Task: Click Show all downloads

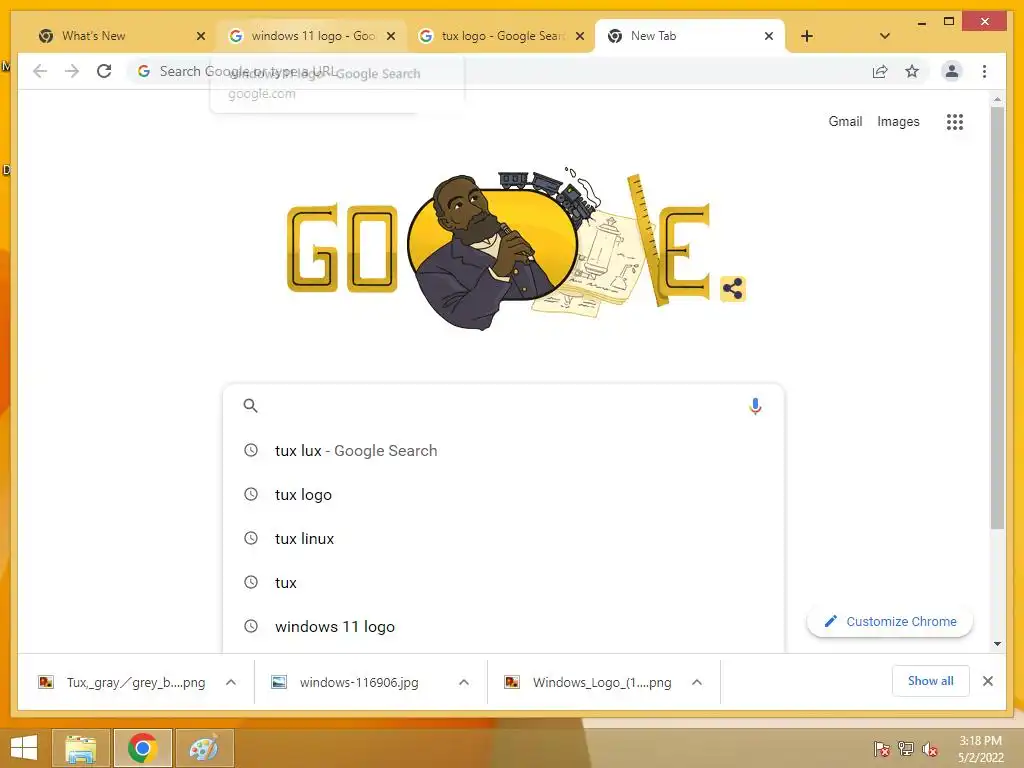Action: tap(931, 681)
